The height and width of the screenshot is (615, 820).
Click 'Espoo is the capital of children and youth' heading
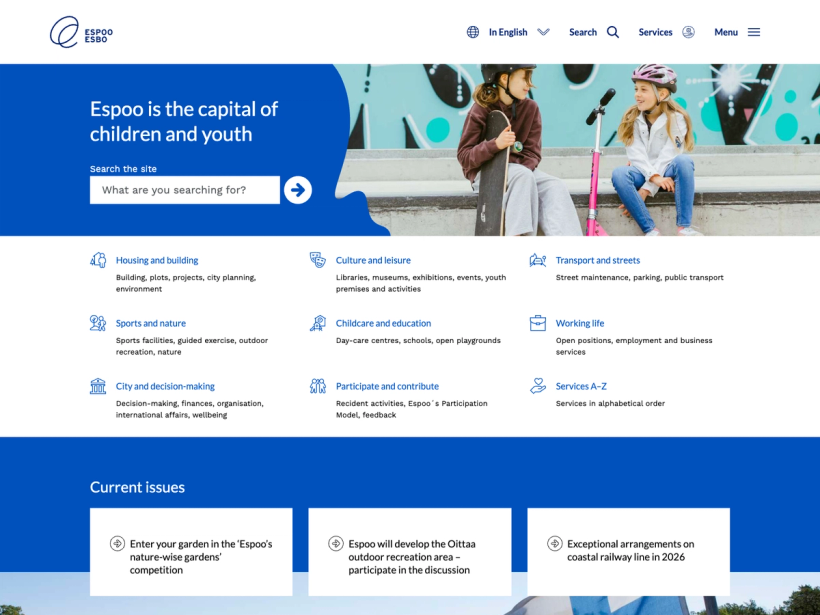(184, 121)
